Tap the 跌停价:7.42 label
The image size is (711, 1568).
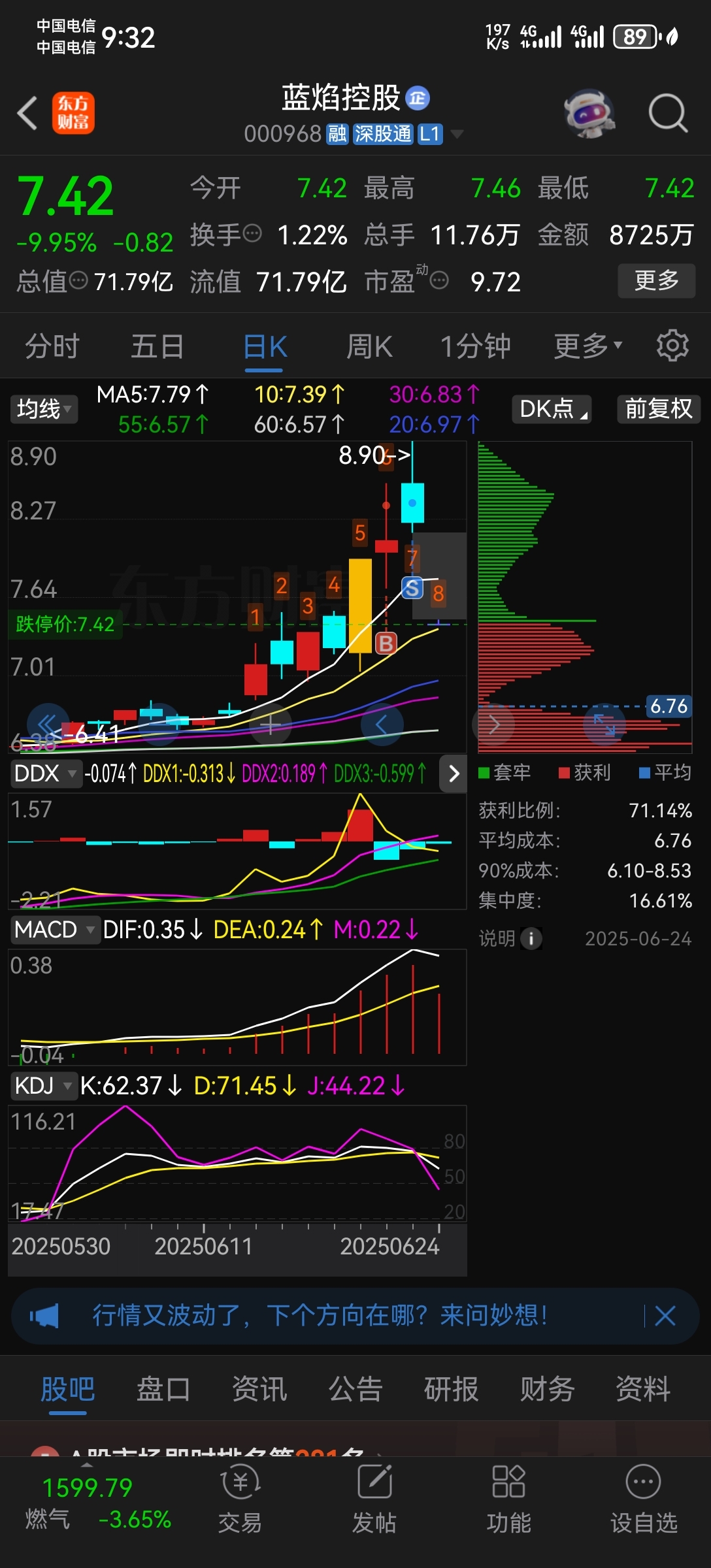point(65,624)
